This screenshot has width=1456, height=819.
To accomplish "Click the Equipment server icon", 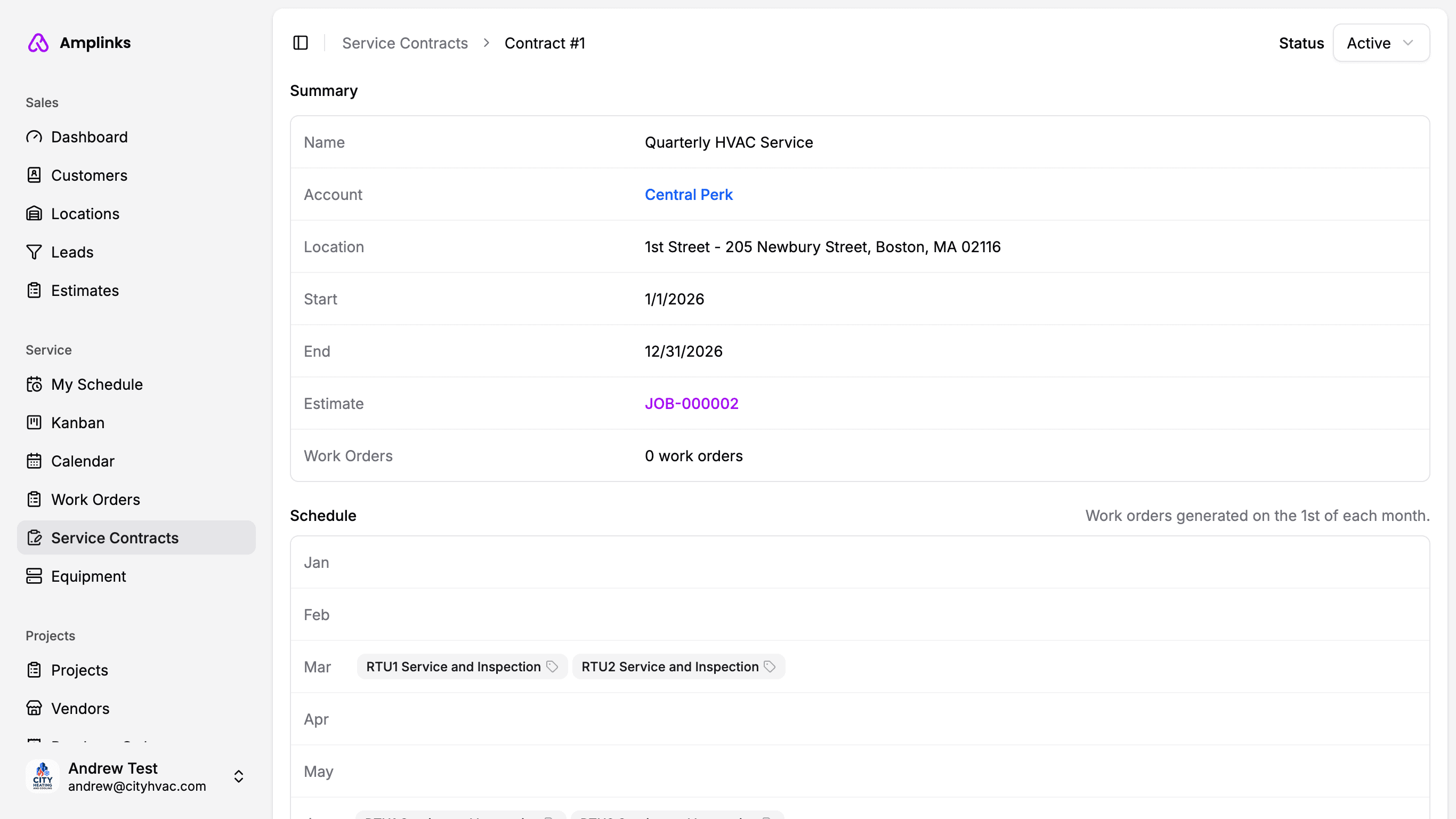I will pyautogui.click(x=34, y=576).
